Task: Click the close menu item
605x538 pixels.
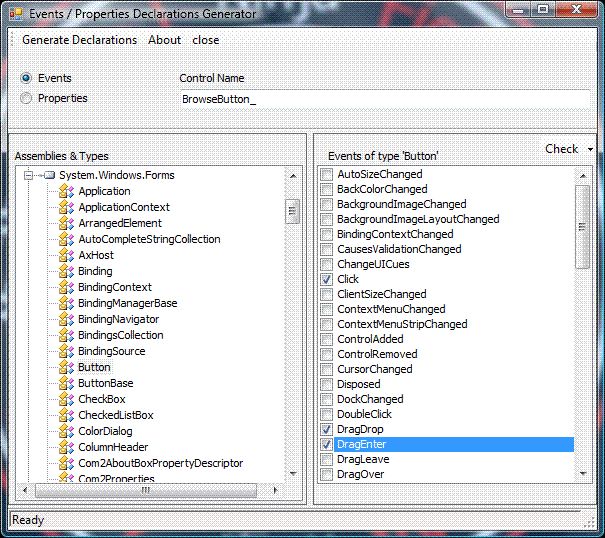Action: coord(206,40)
